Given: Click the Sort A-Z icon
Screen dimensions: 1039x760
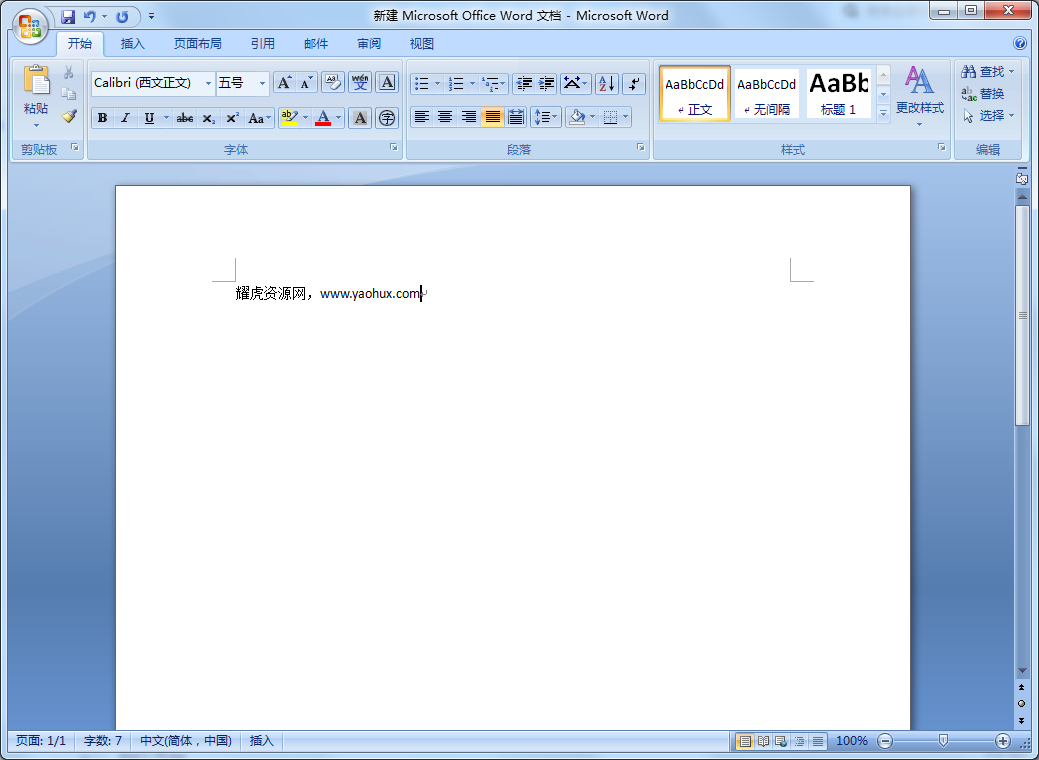Looking at the screenshot, I should [x=607, y=83].
